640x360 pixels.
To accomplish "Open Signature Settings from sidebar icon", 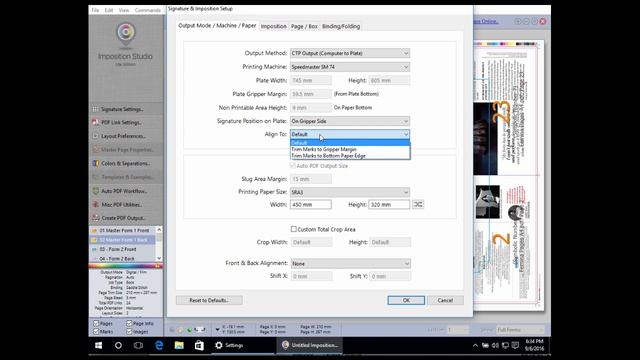I will tap(96, 109).
